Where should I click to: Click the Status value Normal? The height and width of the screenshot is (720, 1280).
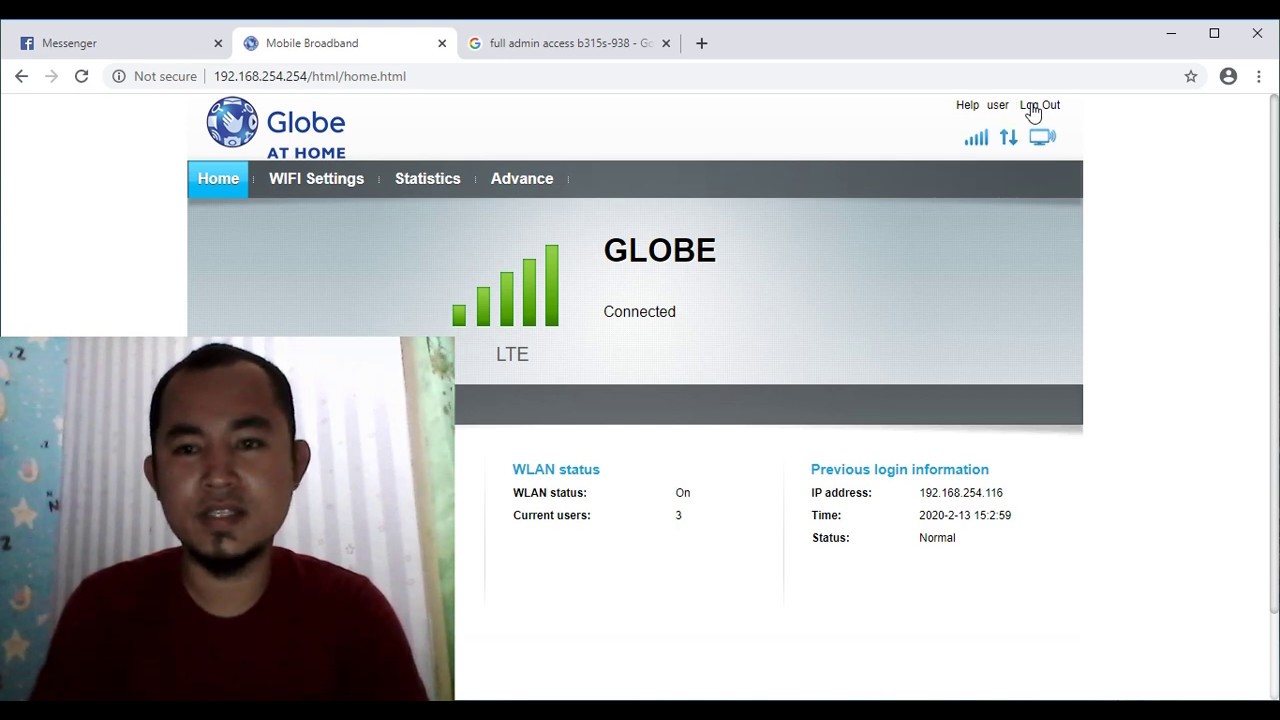tap(937, 538)
